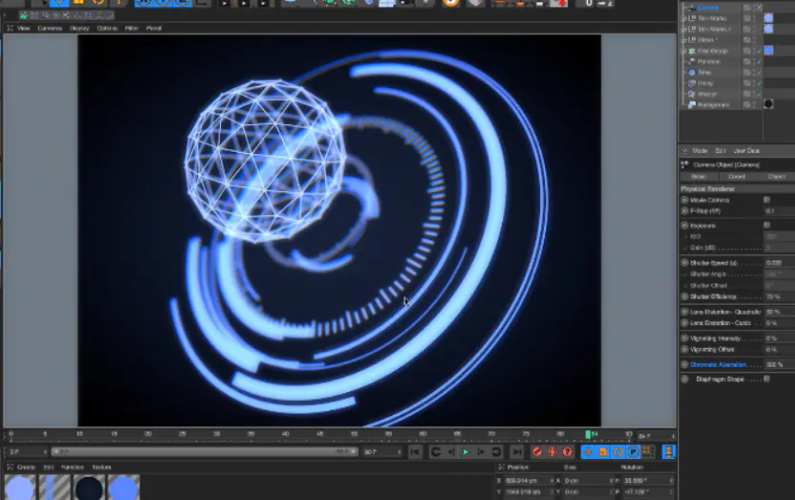
Task: Open attribute manager Mode menu
Action: coord(700,151)
